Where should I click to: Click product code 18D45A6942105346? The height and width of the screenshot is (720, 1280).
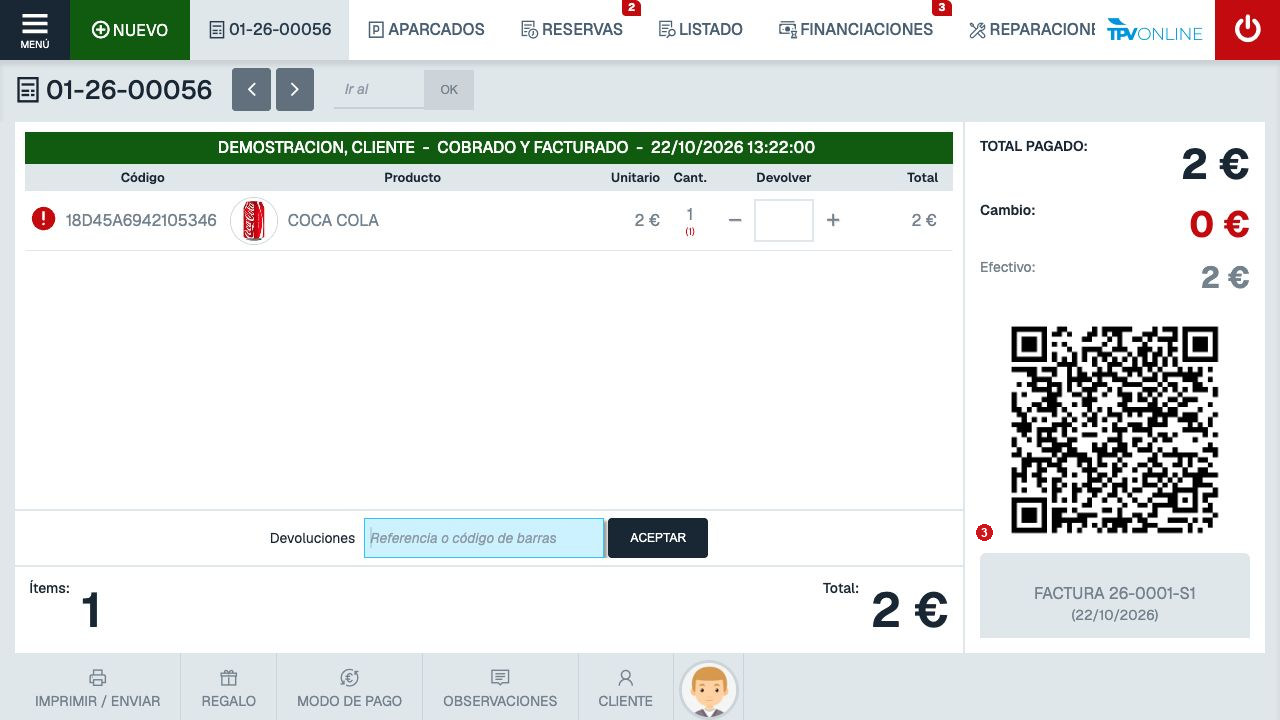[x=141, y=220]
